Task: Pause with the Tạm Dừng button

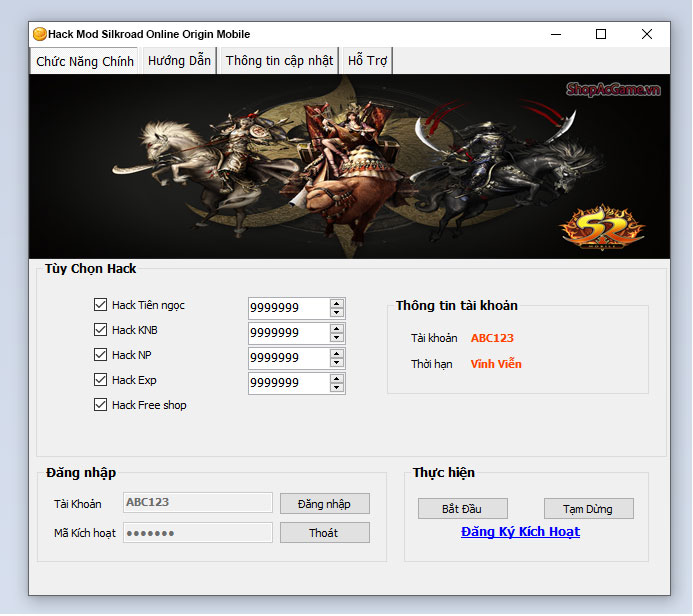Action: click(x=588, y=509)
